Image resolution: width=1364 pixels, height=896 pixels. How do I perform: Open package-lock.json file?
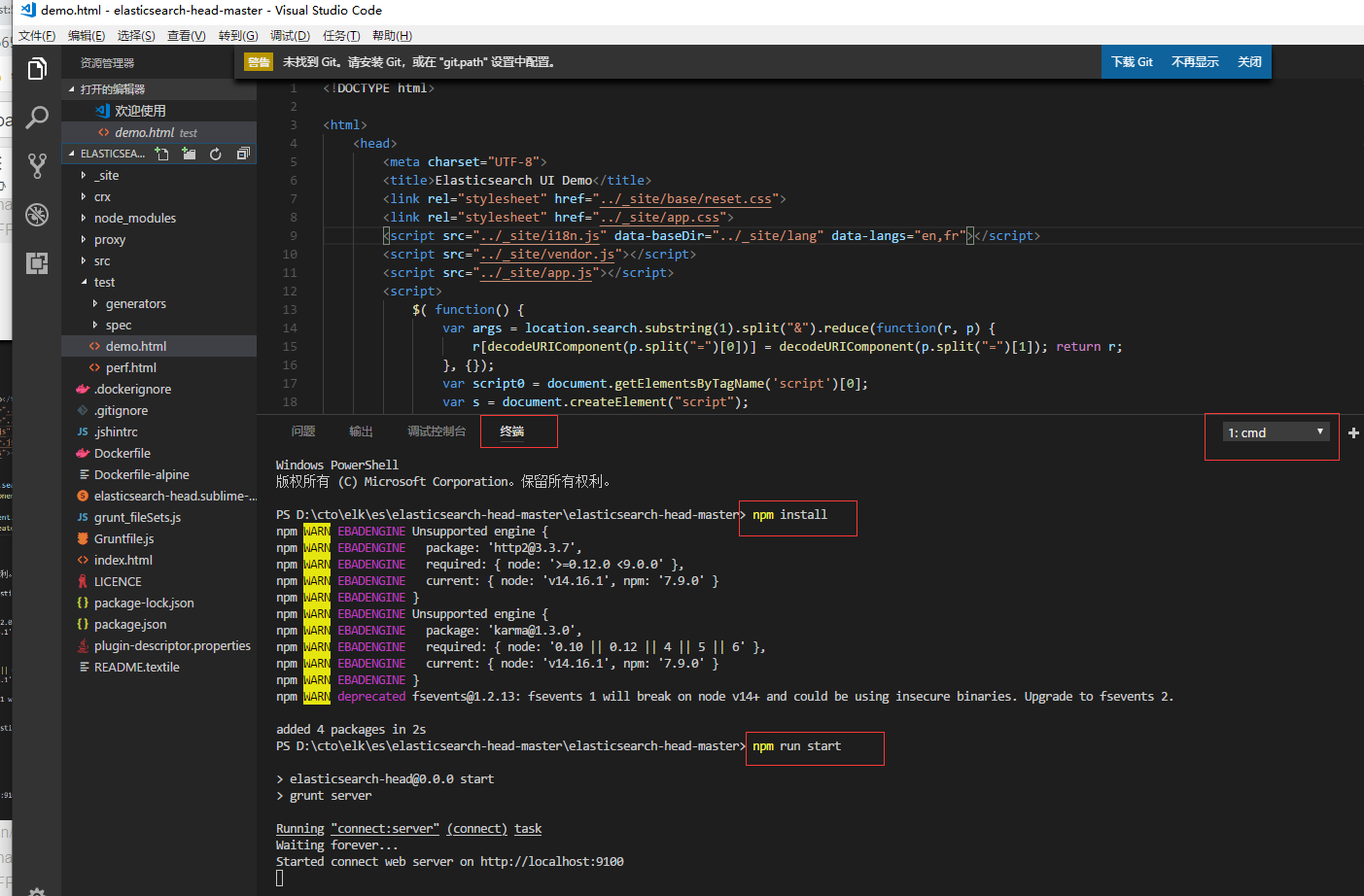(144, 603)
